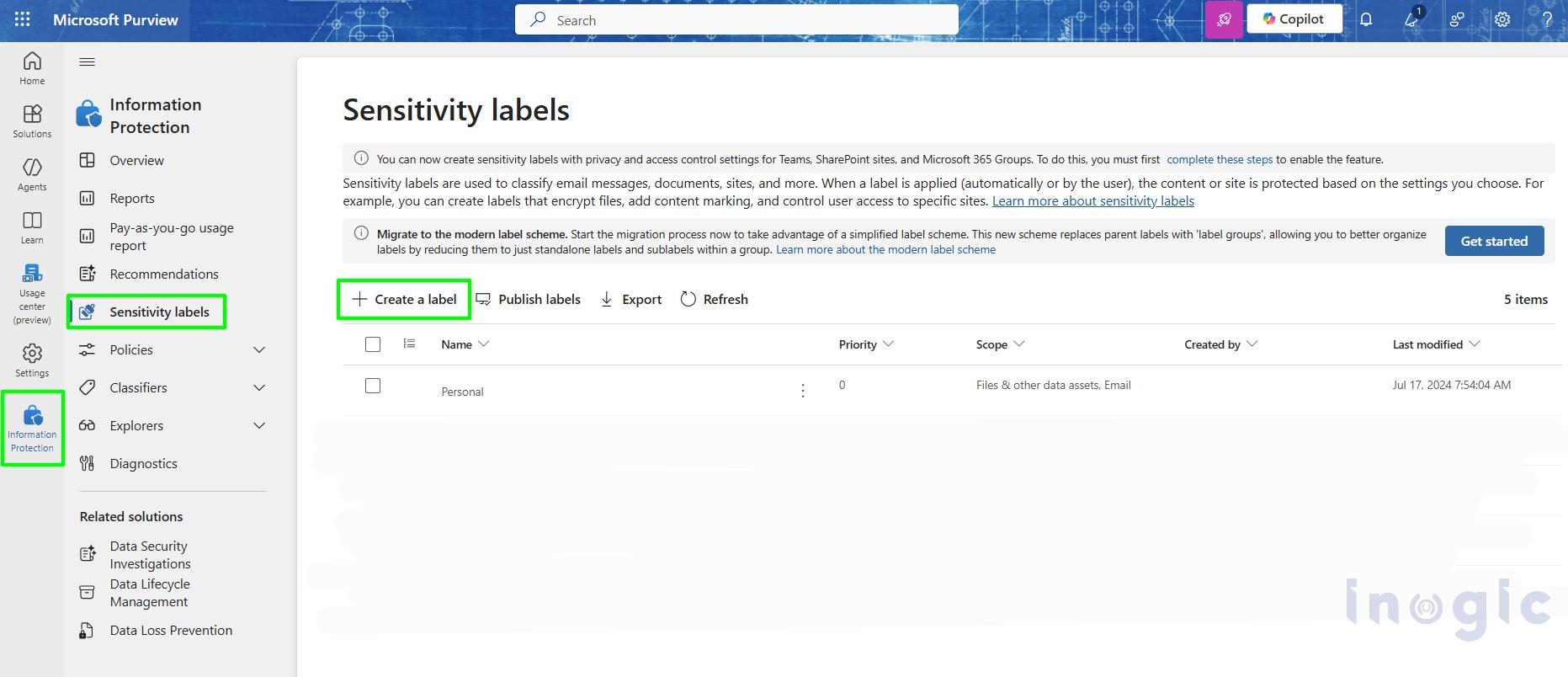Open Data Security Investigations
The image size is (1568, 677).
150,555
